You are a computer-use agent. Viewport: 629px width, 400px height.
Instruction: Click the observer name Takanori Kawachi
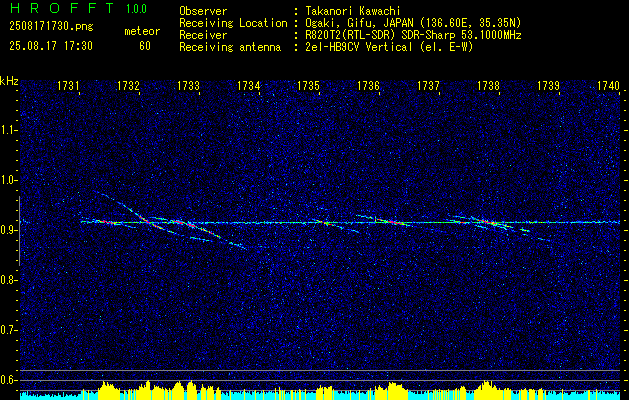point(353,11)
